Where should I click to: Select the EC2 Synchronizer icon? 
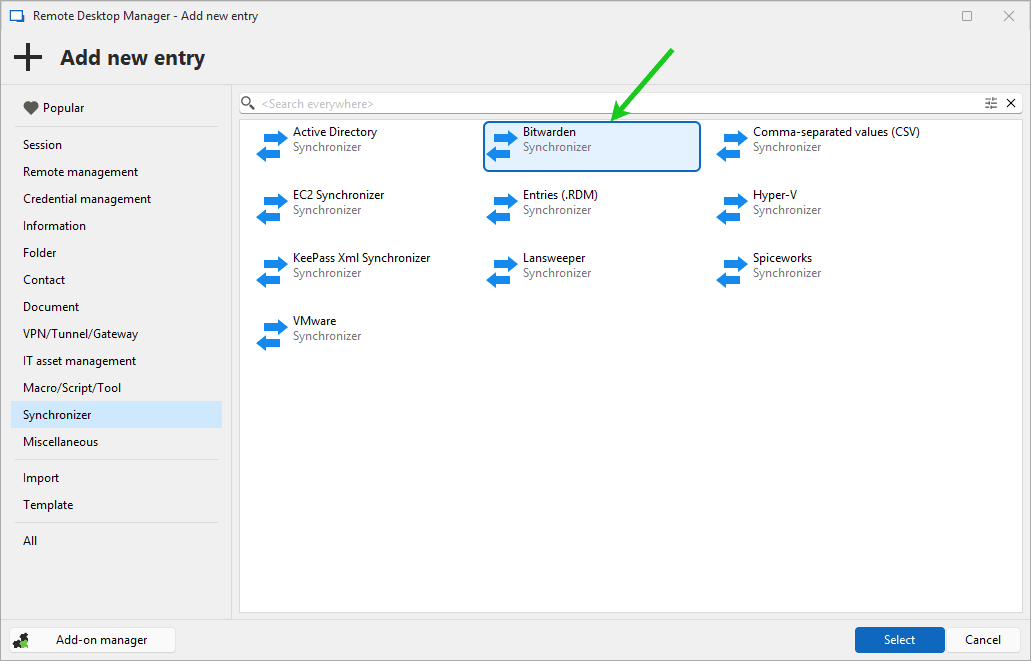272,208
